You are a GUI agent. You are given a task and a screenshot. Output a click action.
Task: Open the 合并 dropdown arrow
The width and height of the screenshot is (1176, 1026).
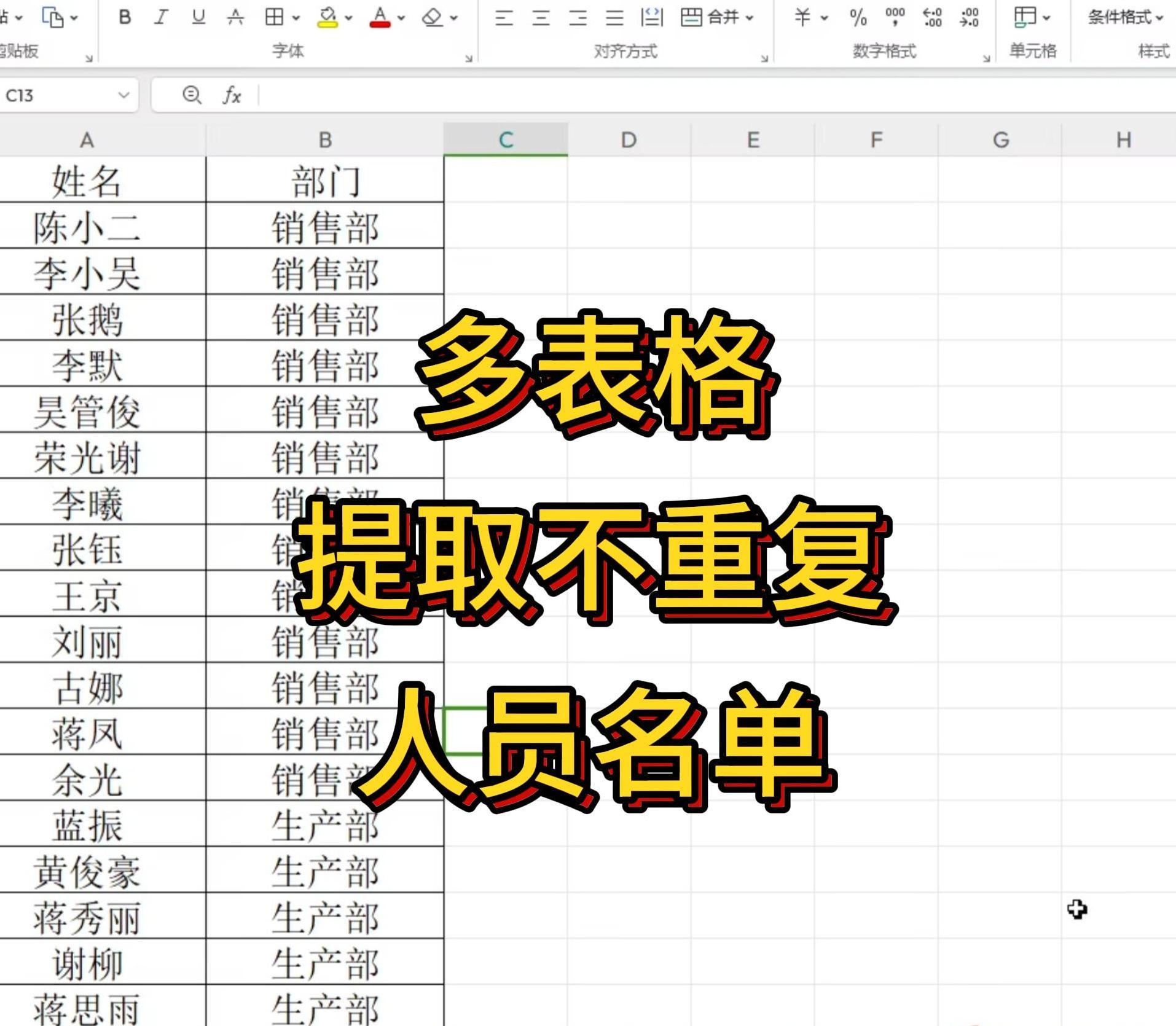click(x=749, y=18)
